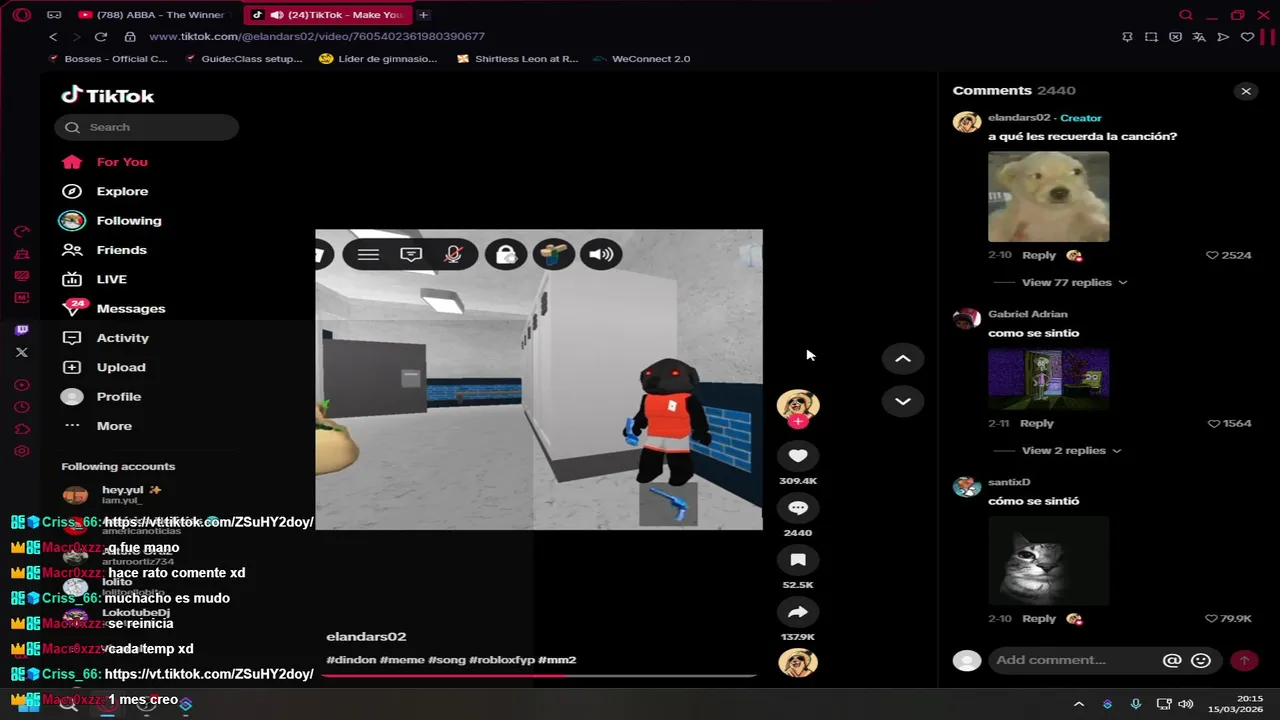This screenshot has width=1280, height=720.
Task: Open the puppy image in creator's comment
Action: pos(1048,196)
